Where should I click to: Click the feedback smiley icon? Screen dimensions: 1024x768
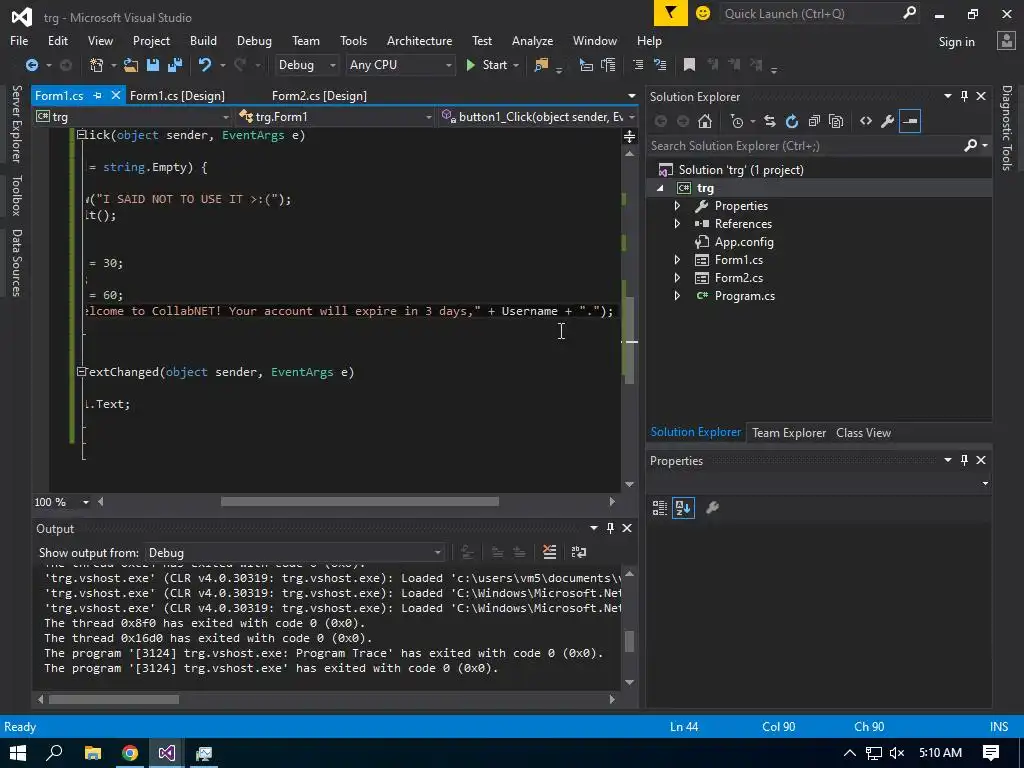coord(703,13)
